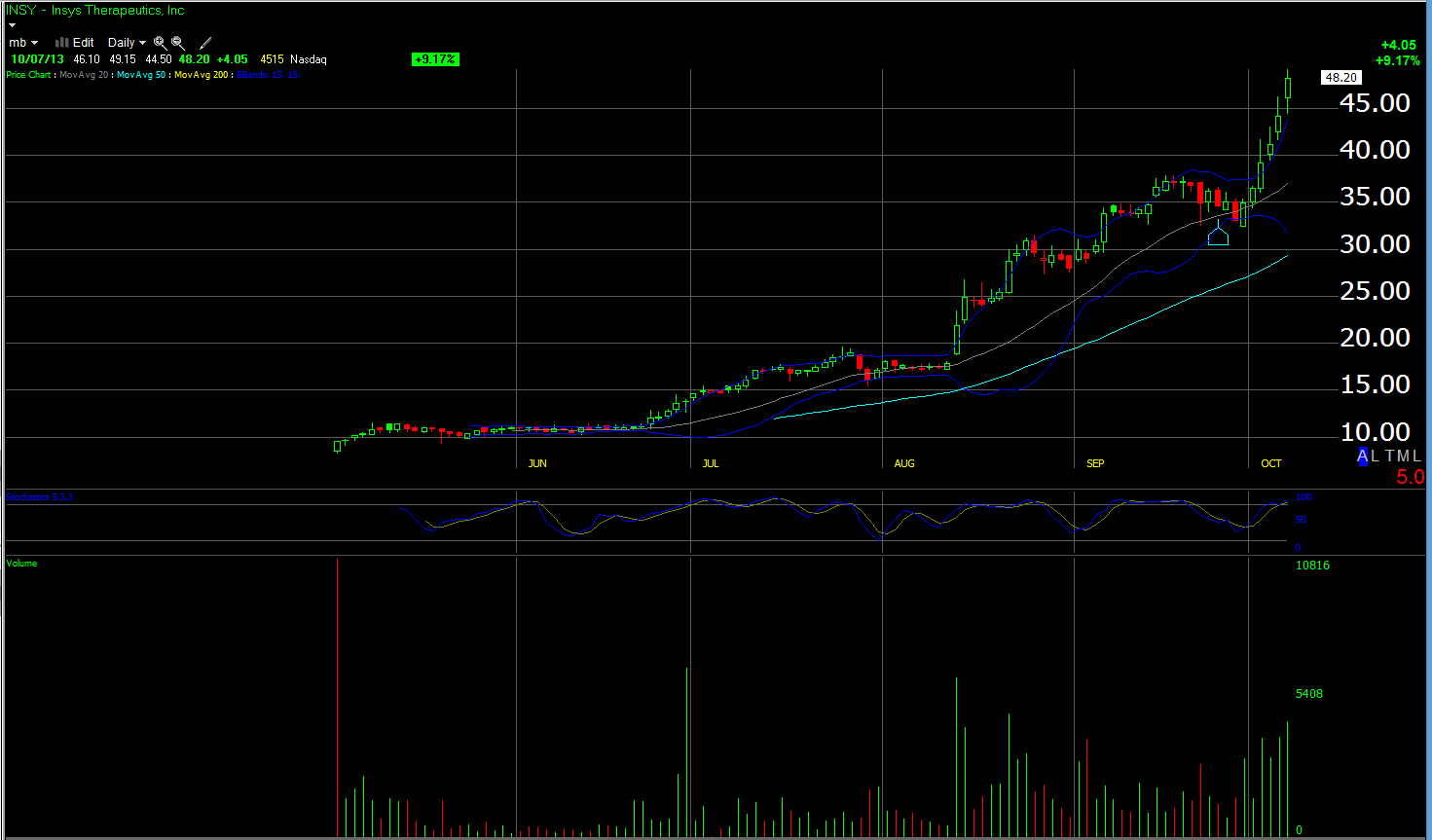The width and height of the screenshot is (1432, 840).
Task: Toggle the first L scale option
Action: pyautogui.click(x=1375, y=457)
